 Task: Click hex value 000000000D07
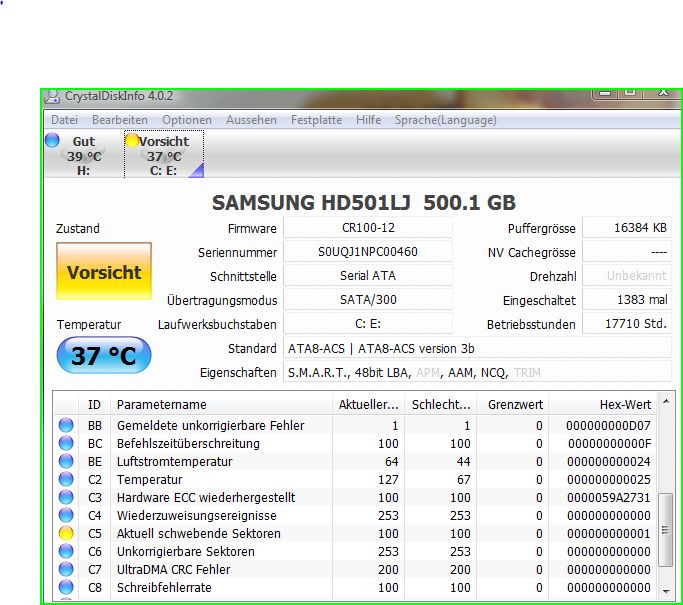(x=609, y=425)
